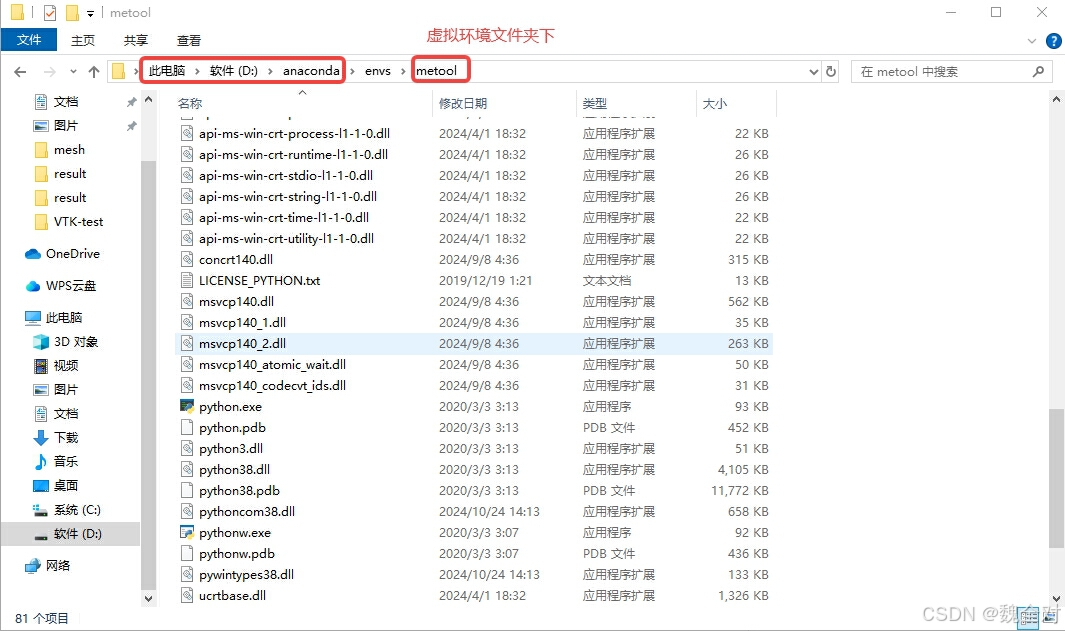Click the file list vertical scrollbar thumb
Screen dimensions: 1065x631
[1055, 478]
